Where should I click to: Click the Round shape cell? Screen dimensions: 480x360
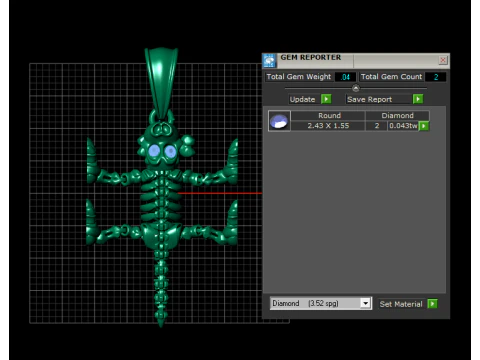click(x=329, y=116)
